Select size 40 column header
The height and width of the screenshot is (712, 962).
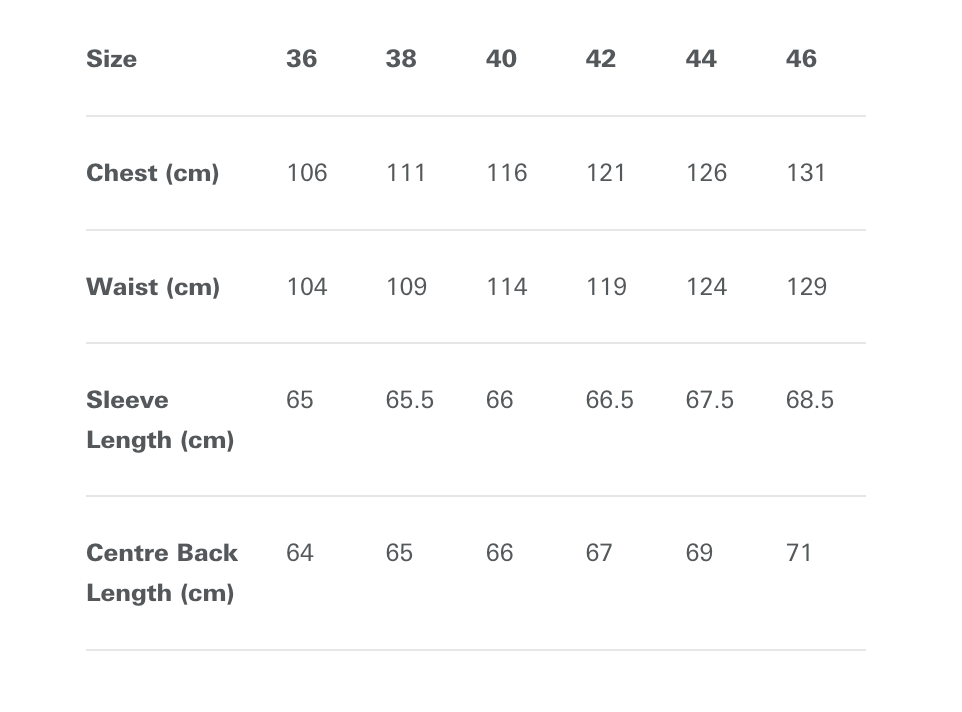tap(501, 59)
